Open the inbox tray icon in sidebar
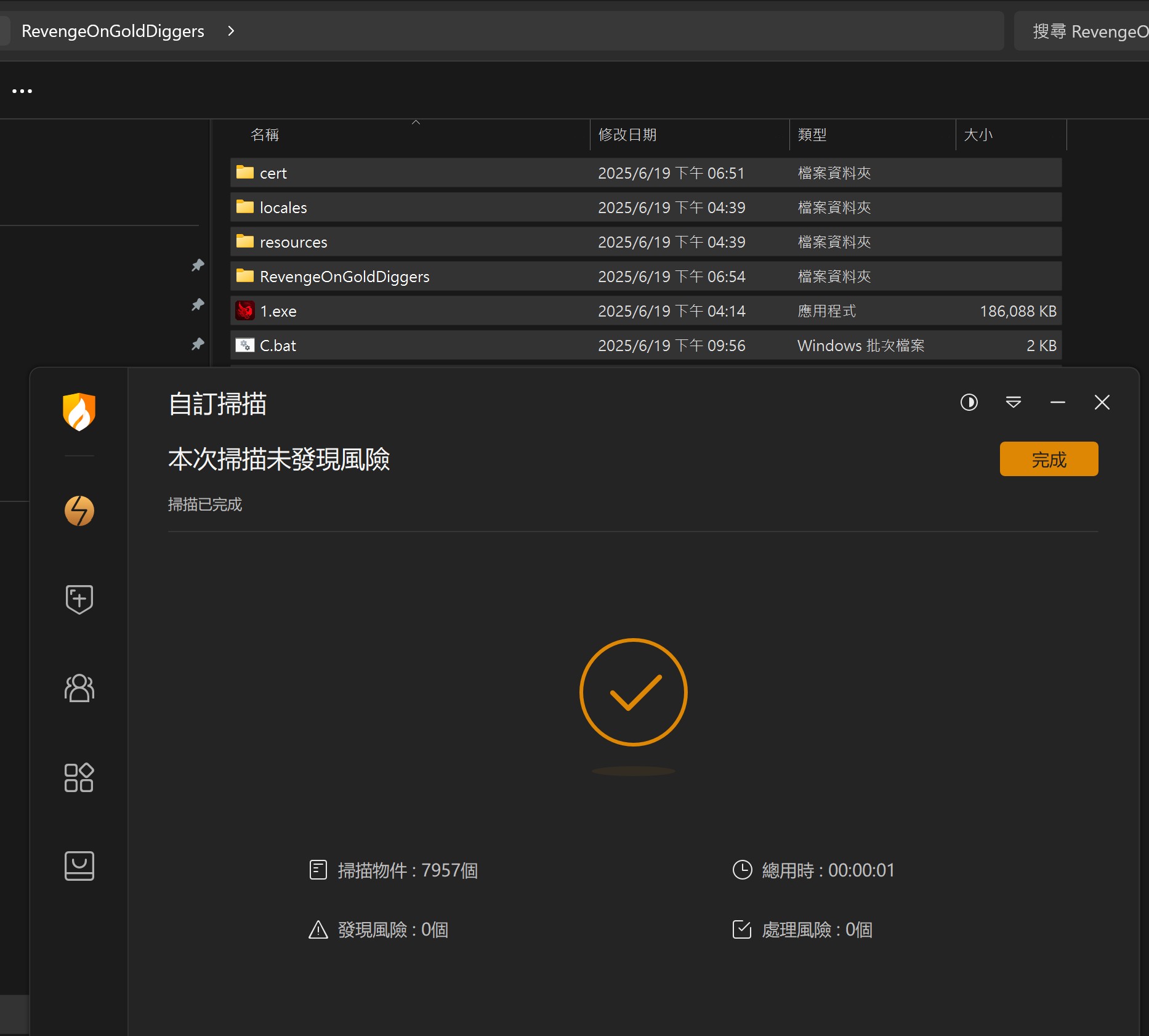 click(79, 866)
